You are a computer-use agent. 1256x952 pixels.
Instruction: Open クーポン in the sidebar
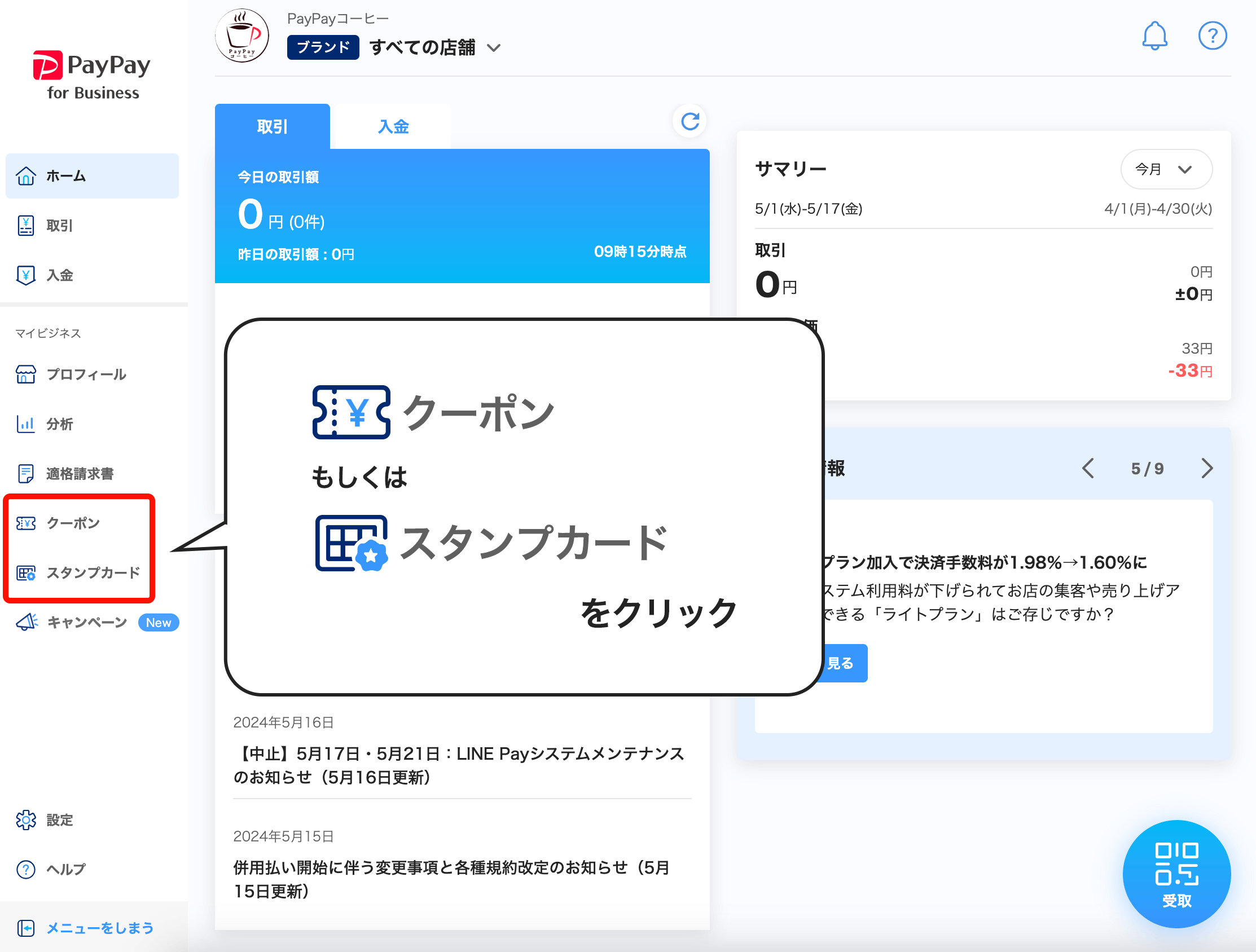point(73,523)
